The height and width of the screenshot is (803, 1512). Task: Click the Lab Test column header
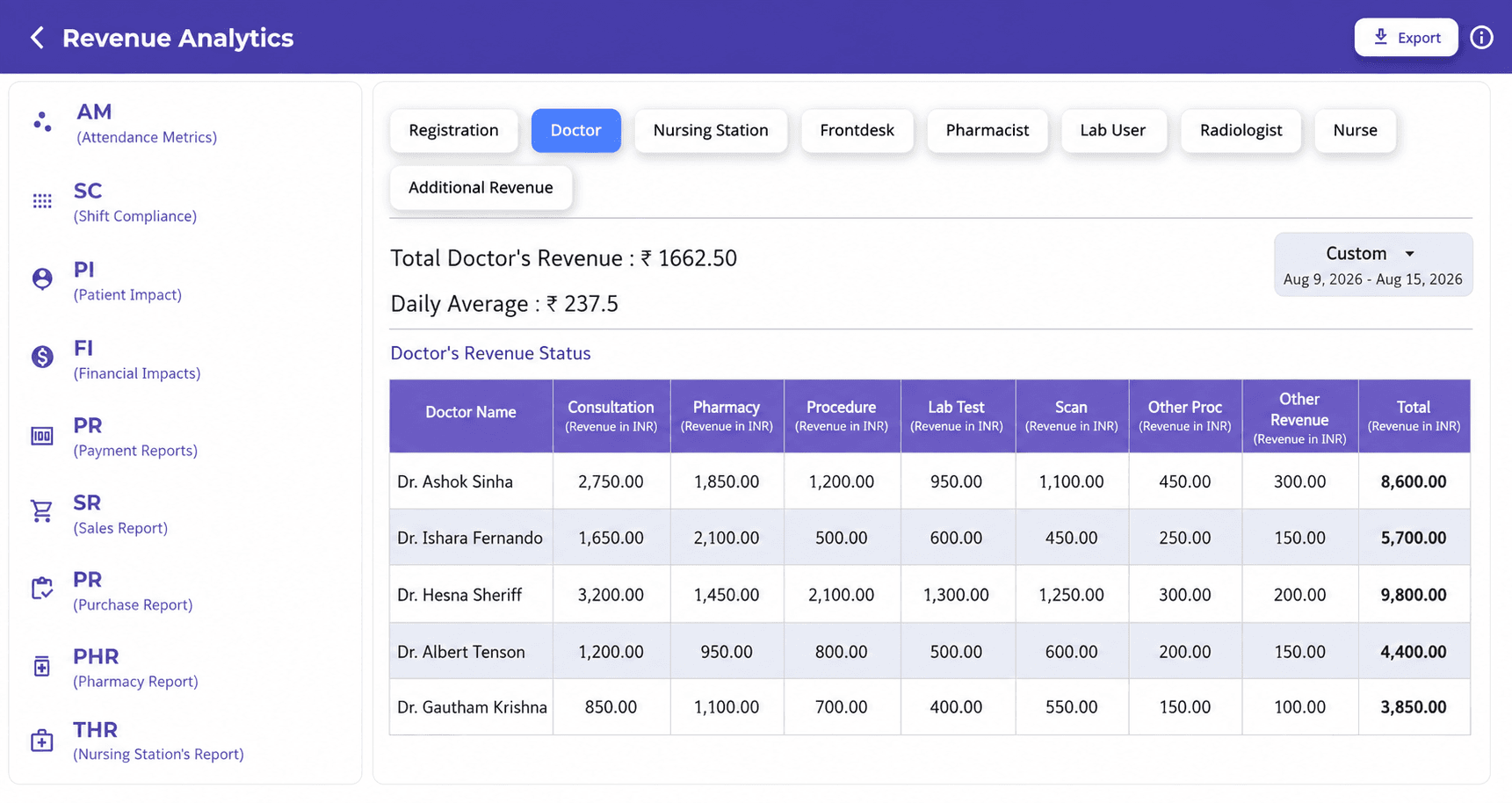point(957,416)
